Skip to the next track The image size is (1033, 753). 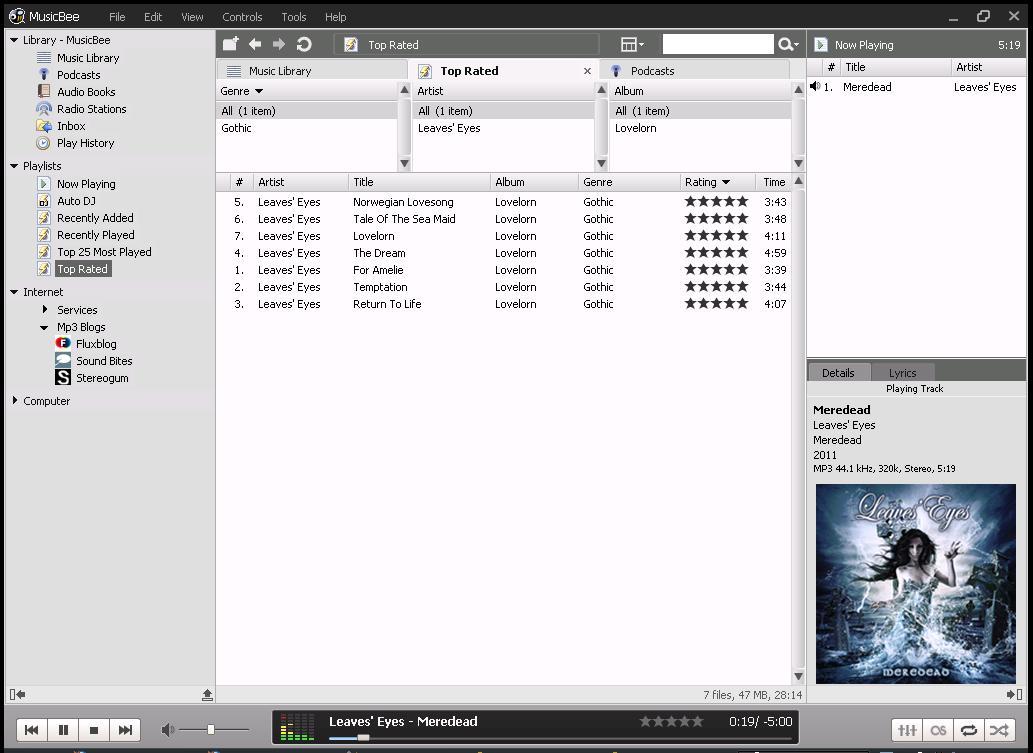125,729
